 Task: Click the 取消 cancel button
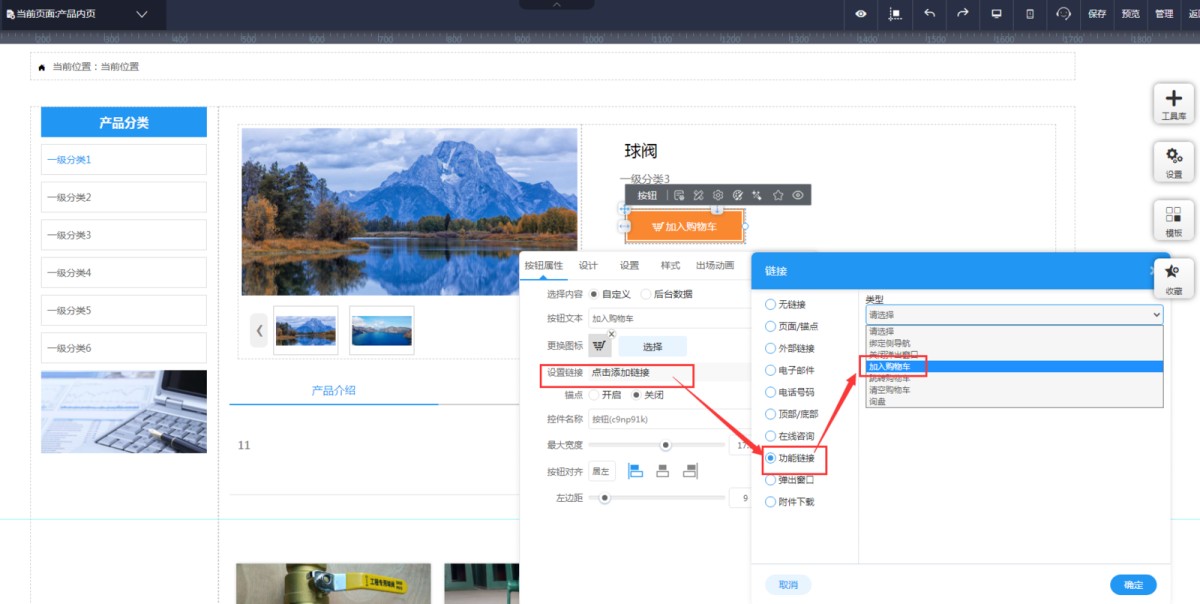(788, 585)
